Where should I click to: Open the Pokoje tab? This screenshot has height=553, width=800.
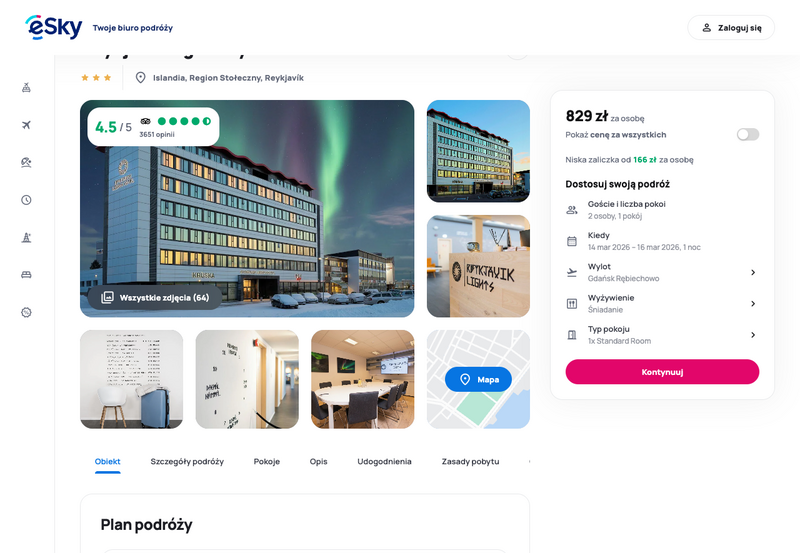pos(267,462)
